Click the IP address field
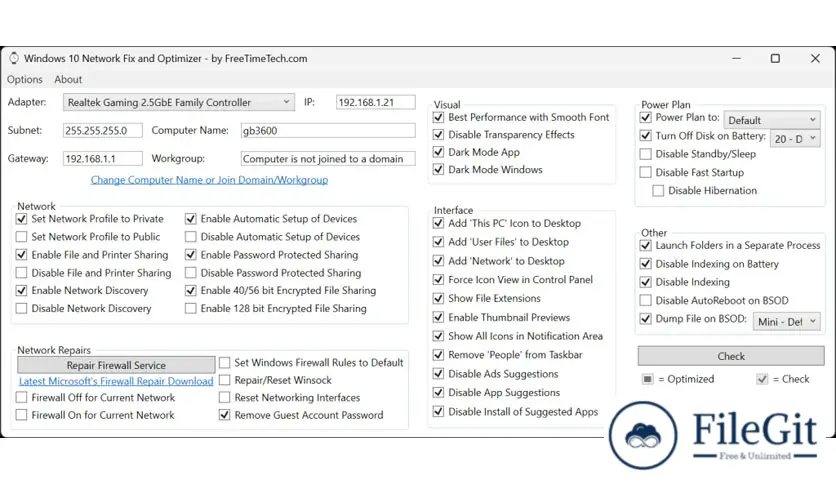 (x=375, y=102)
